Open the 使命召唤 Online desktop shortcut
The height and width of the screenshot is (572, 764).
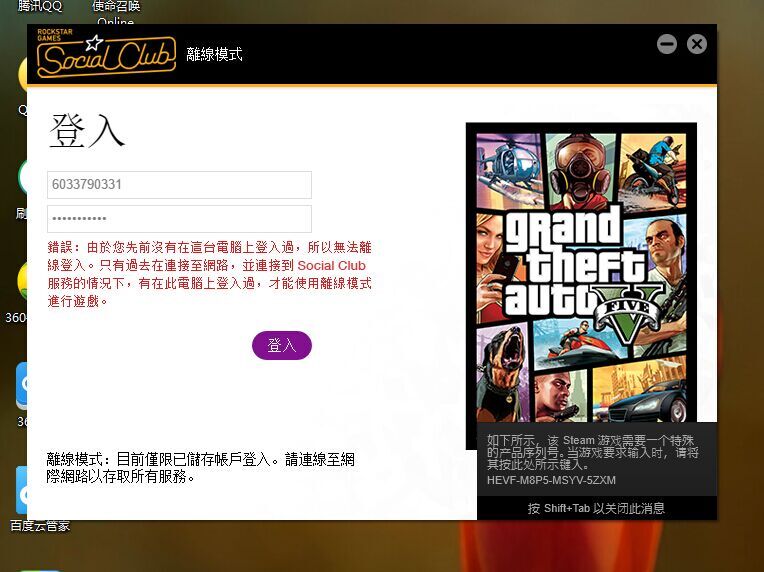(x=116, y=12)
